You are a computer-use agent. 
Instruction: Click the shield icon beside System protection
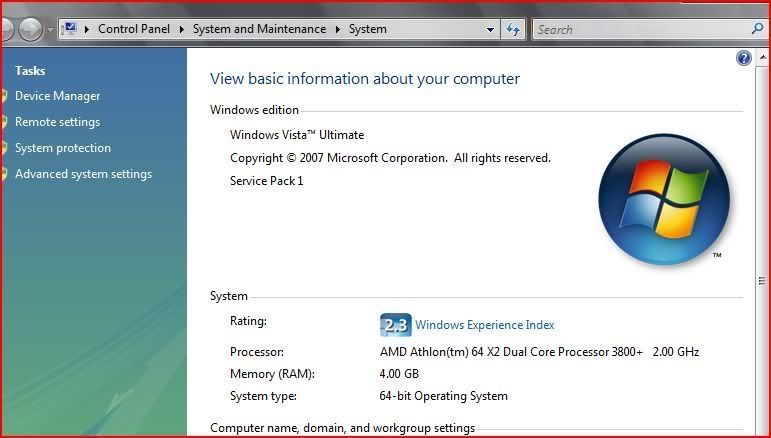[x=4, y=148]
